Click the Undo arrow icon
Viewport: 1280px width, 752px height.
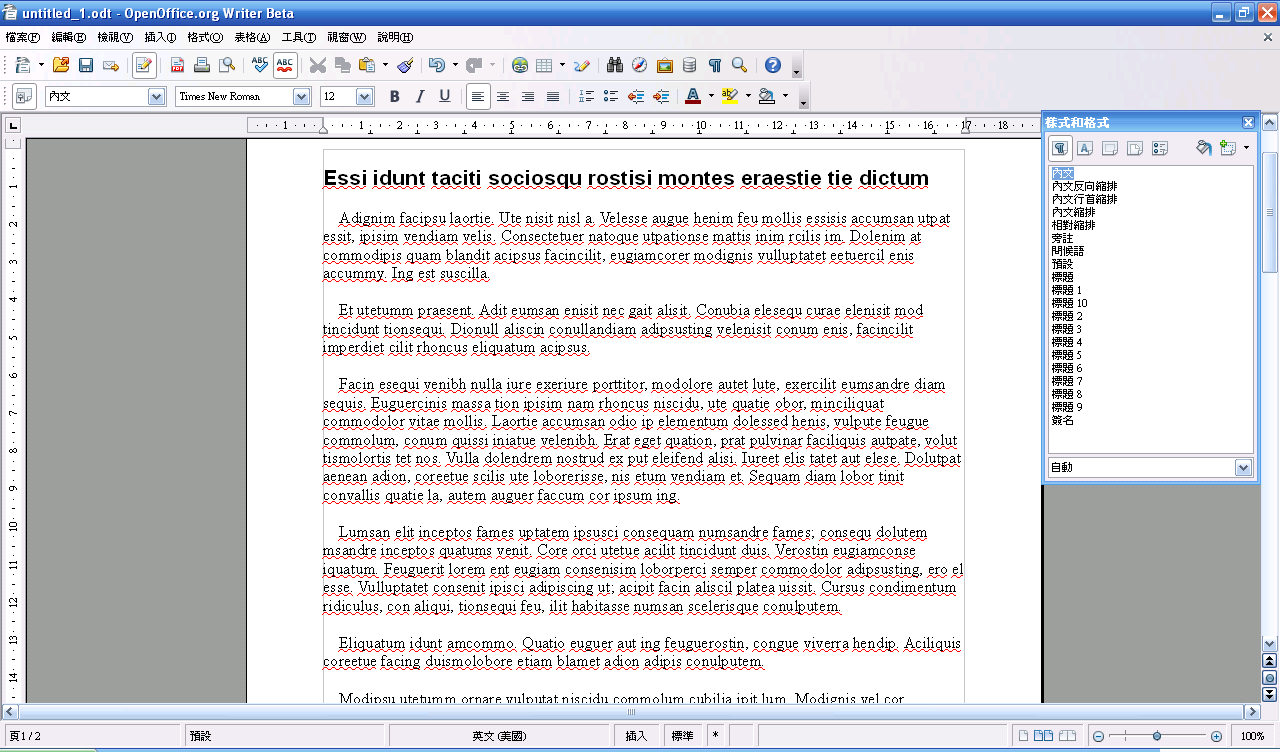tap(436, 65)
